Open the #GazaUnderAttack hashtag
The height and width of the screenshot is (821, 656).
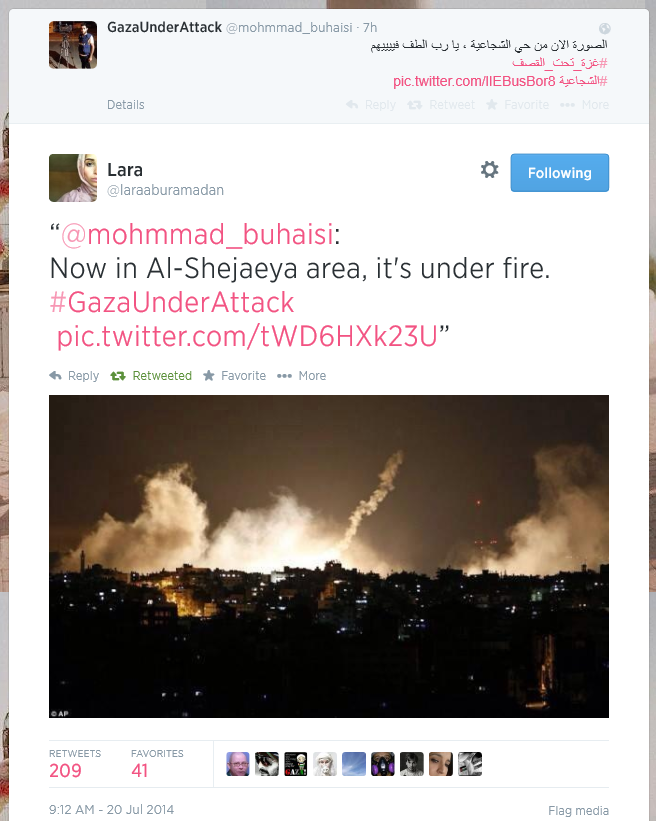pos(172,302)
